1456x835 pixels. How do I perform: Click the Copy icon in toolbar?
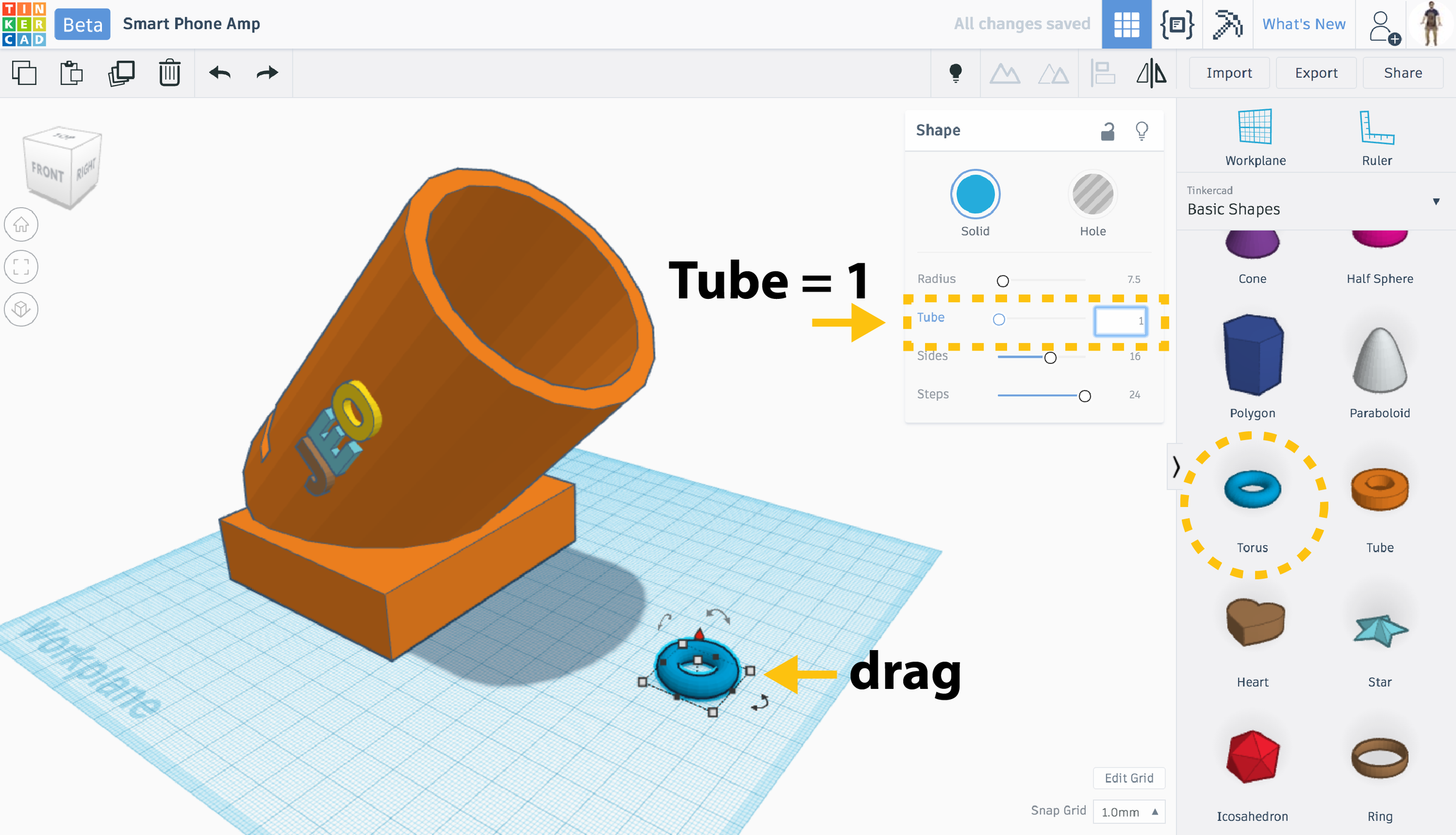click(24, 73)
